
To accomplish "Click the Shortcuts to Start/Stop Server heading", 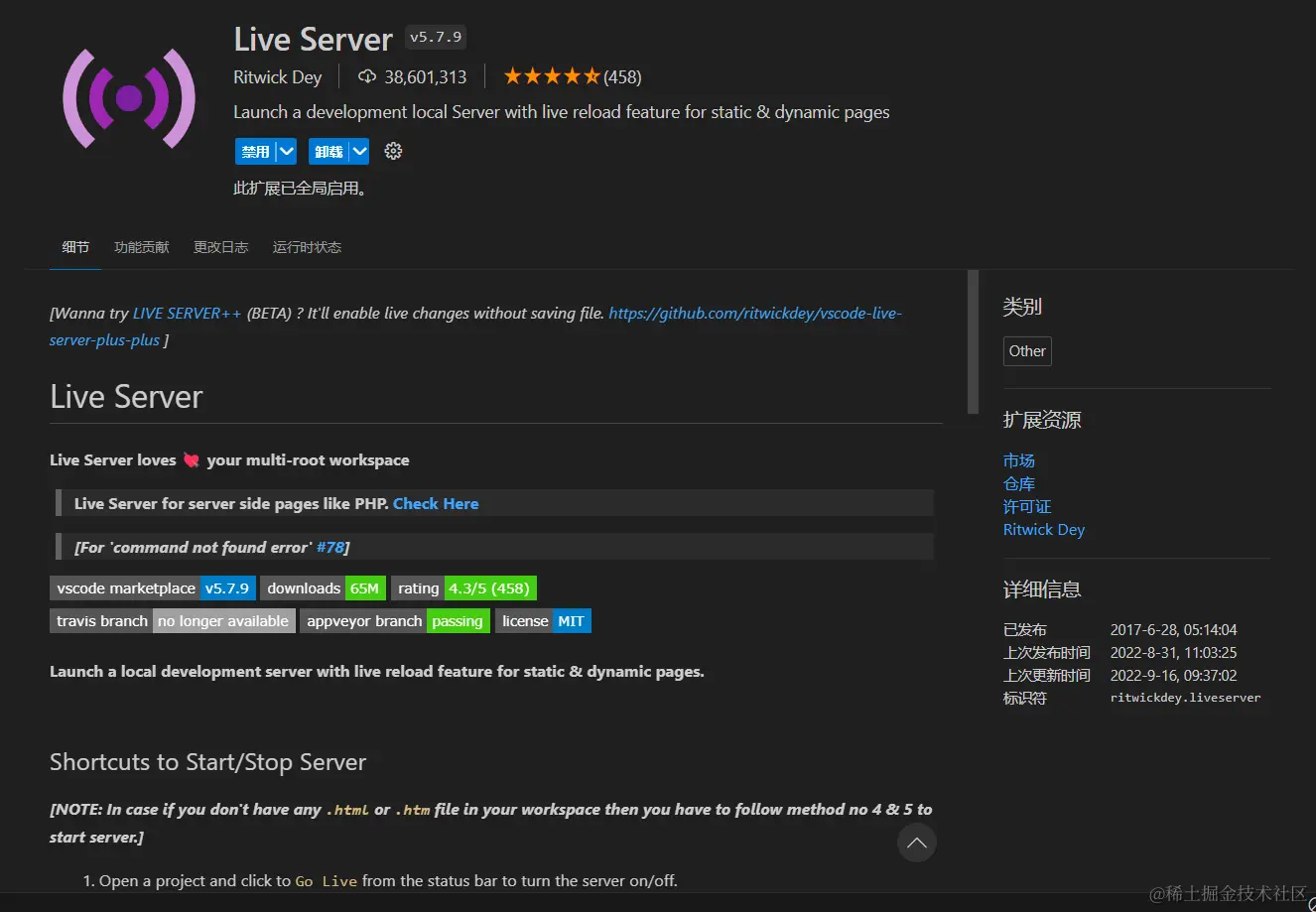I will [x=207, y=762].
